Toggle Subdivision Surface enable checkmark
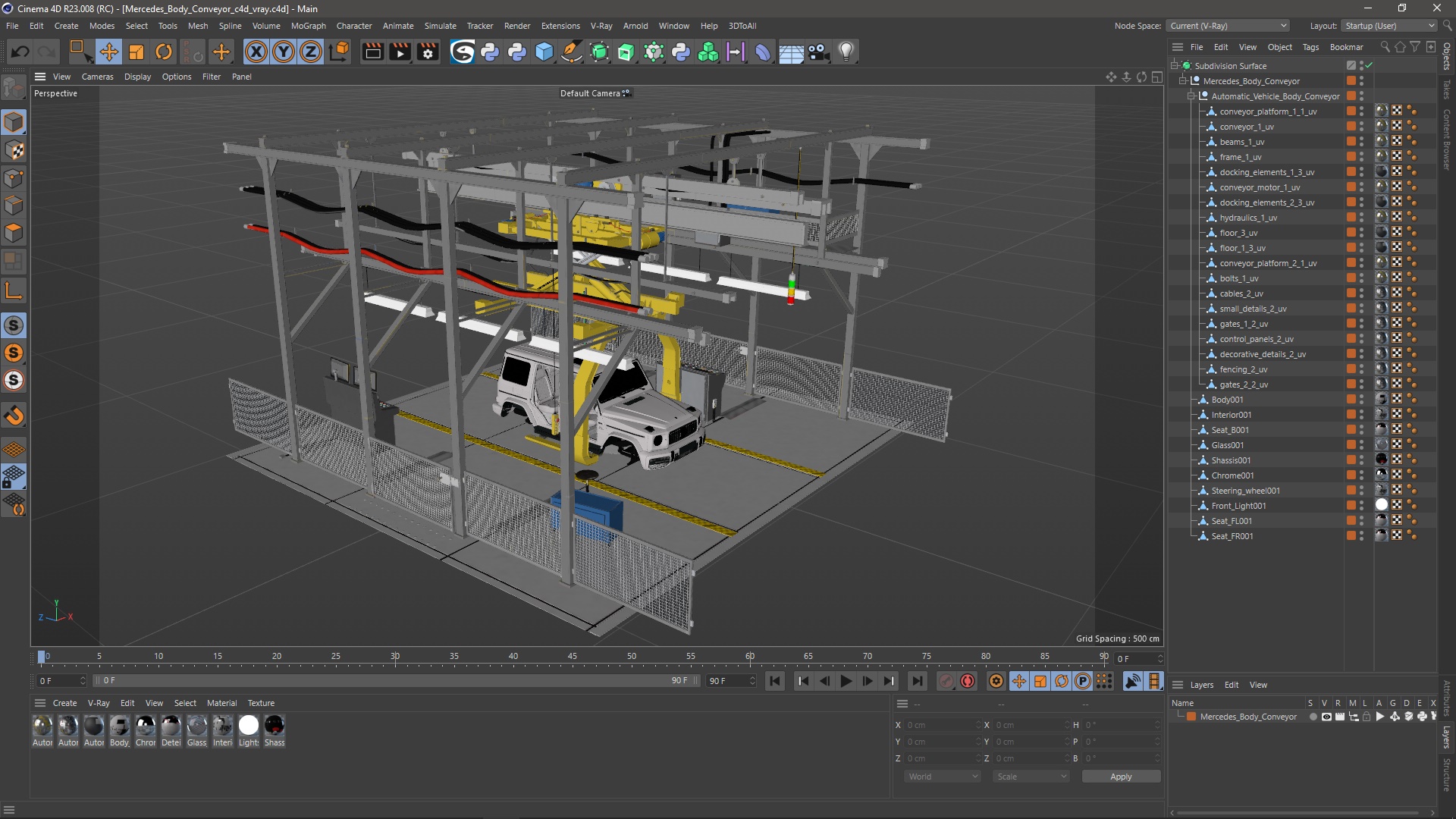 pos(1370,66)
